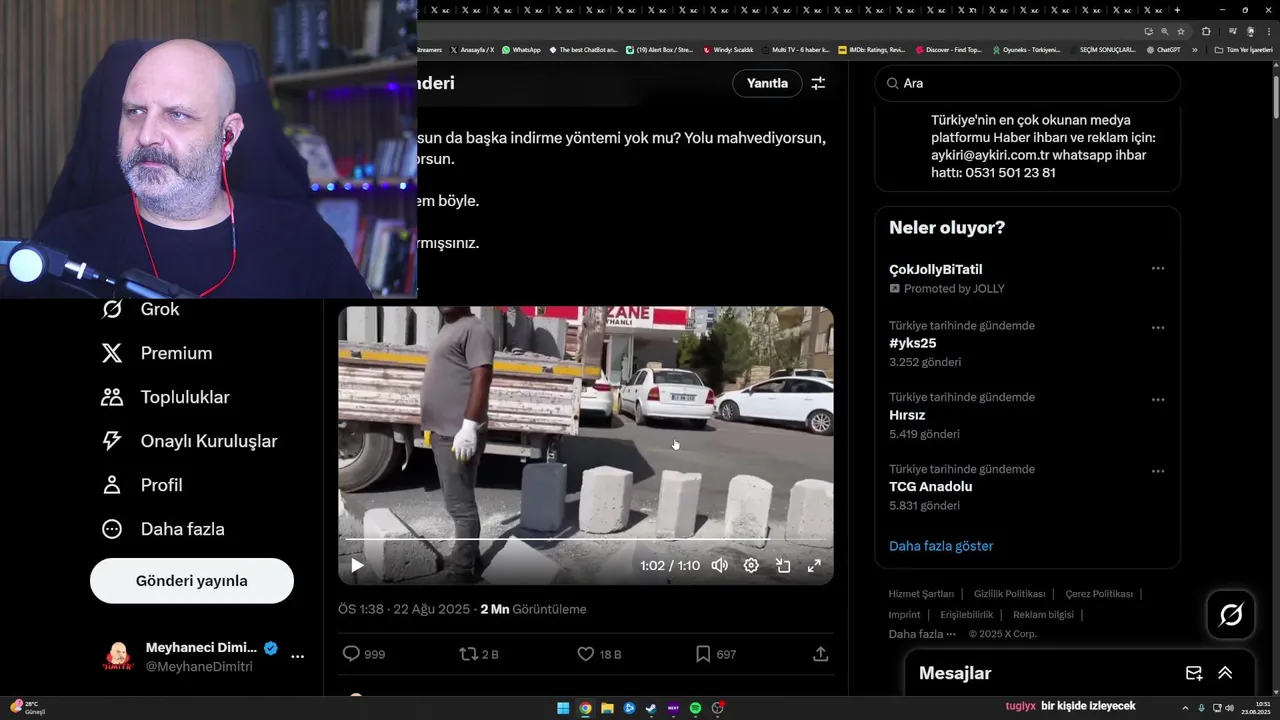Open Steam from the taskbar
The width and height of the screenshot is (1280, 720).
(651, 708)
